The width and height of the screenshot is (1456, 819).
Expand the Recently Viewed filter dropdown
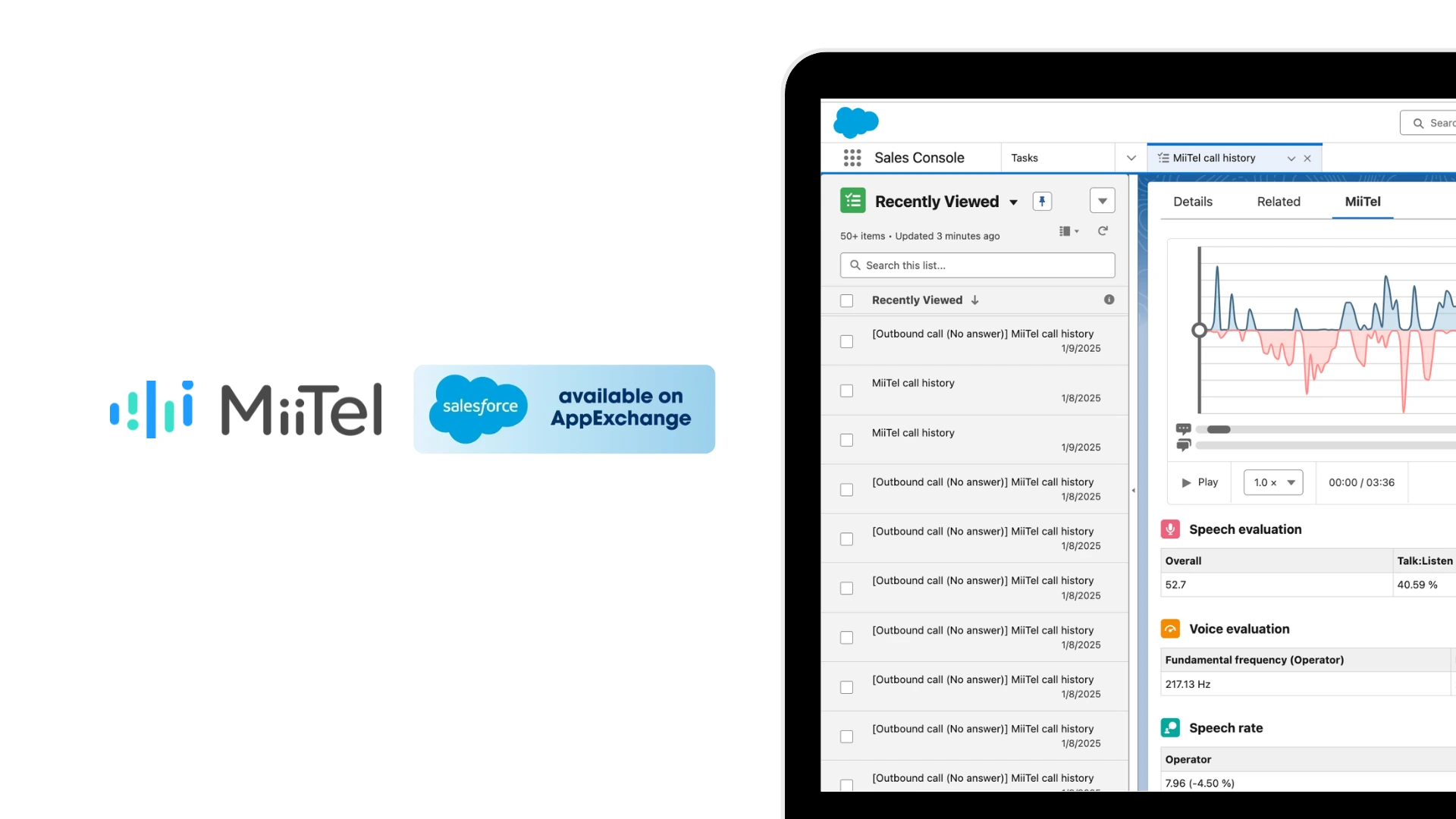click(1012, 202)
